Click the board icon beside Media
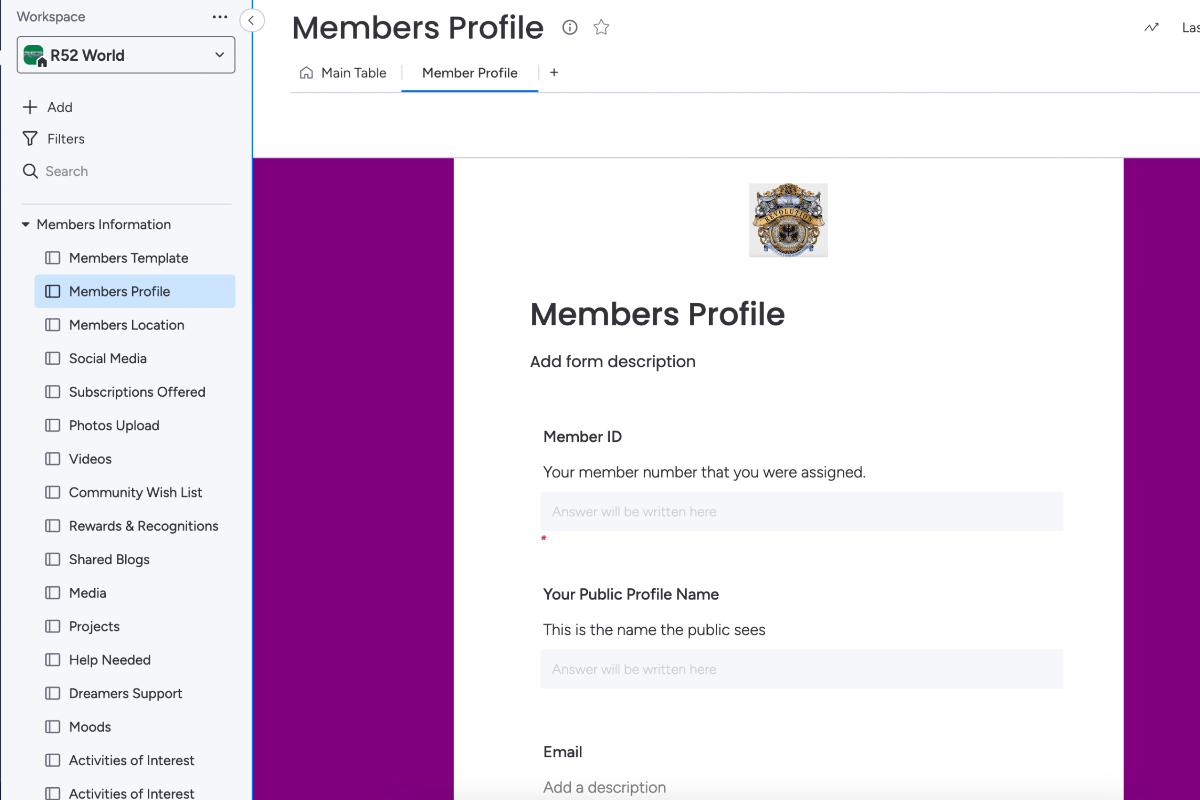Image resolution: width=1200 pixels, height=800 pixels. coord(53,593)
